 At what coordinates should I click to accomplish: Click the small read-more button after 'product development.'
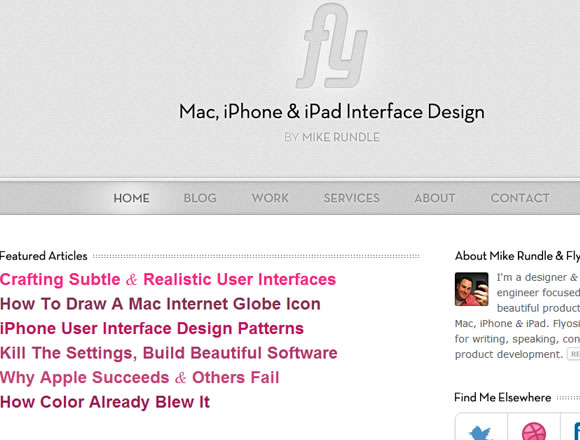[x=574, y=354]
